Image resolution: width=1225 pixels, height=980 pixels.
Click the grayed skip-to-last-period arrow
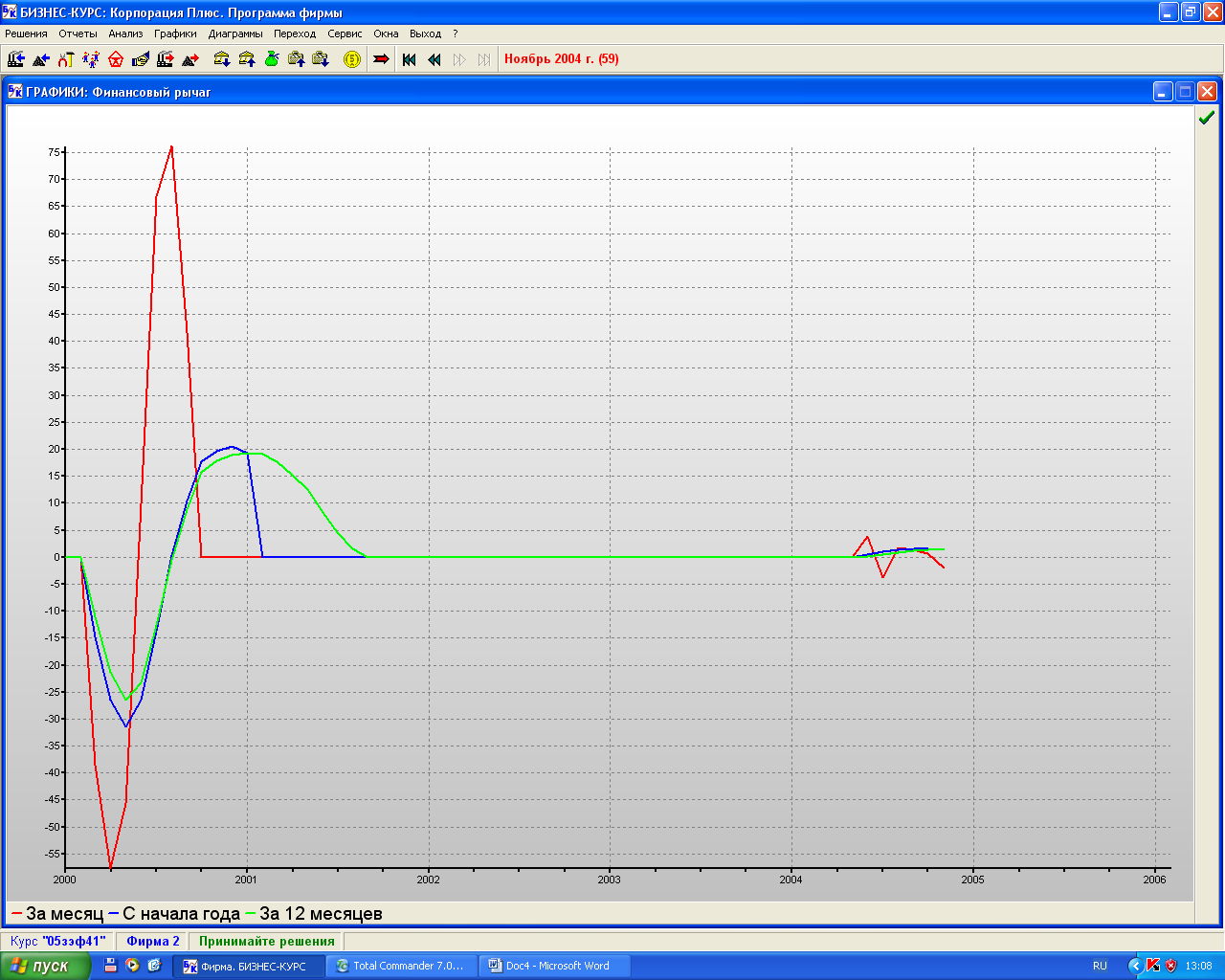point(484,59)
